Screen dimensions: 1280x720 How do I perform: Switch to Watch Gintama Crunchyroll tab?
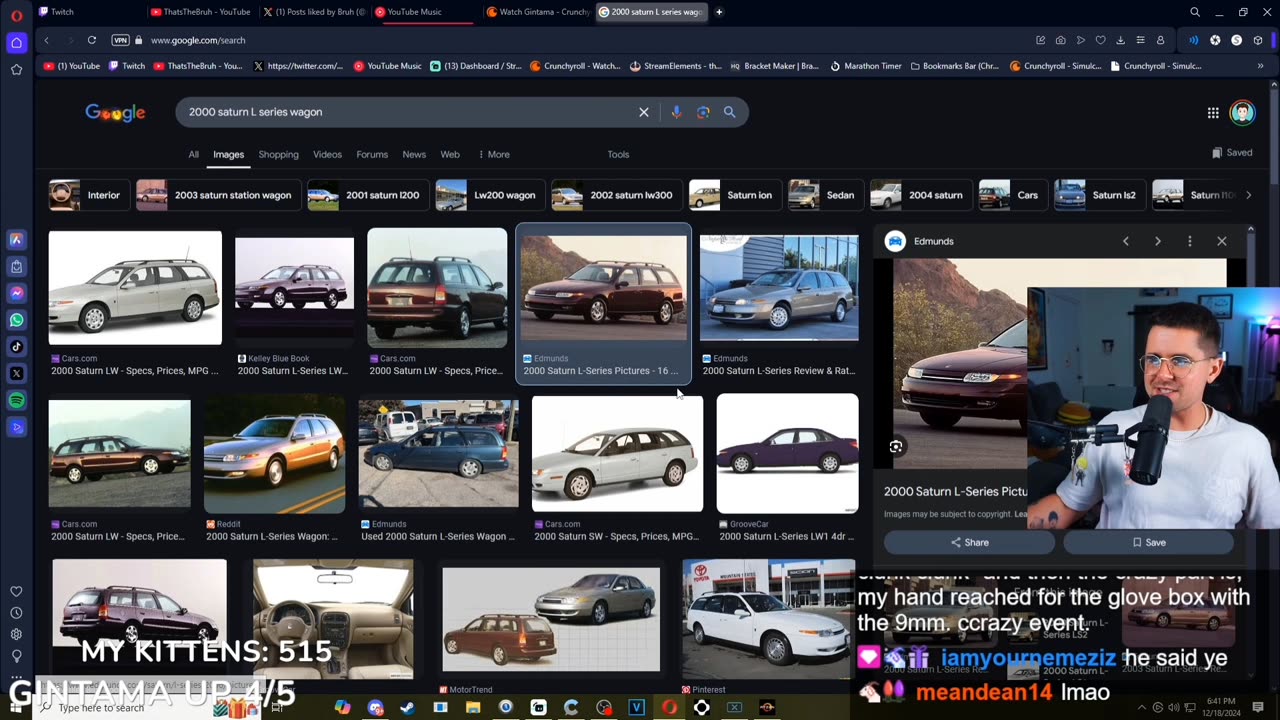(537, 12)
